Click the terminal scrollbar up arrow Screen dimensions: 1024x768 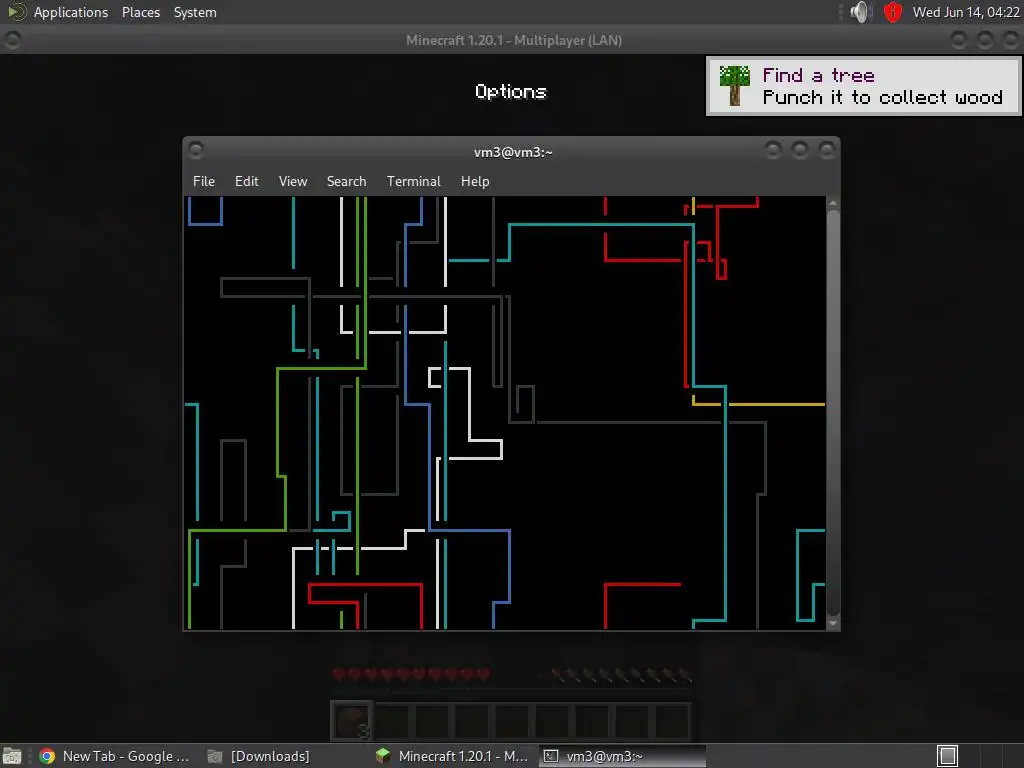(833, 203)
